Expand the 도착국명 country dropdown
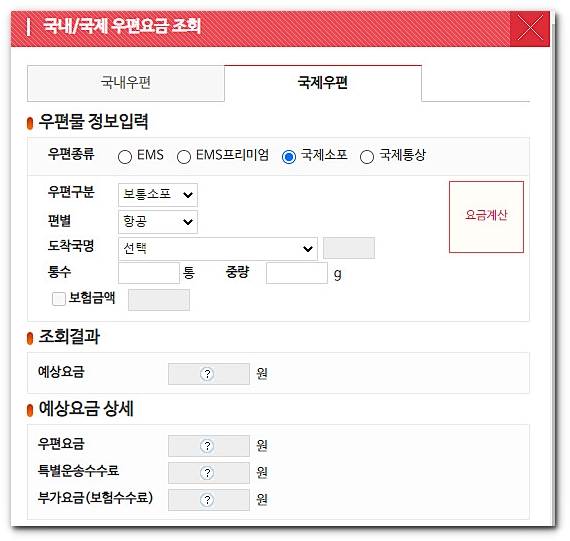Screen dimensions: 570x541 218,249
